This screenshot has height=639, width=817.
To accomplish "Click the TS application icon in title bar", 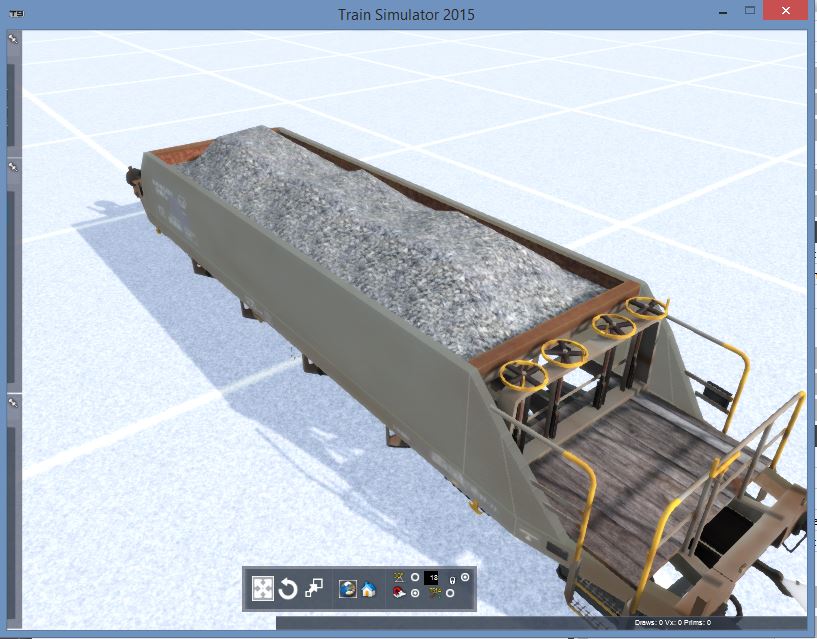I will (x=17, y=14).
